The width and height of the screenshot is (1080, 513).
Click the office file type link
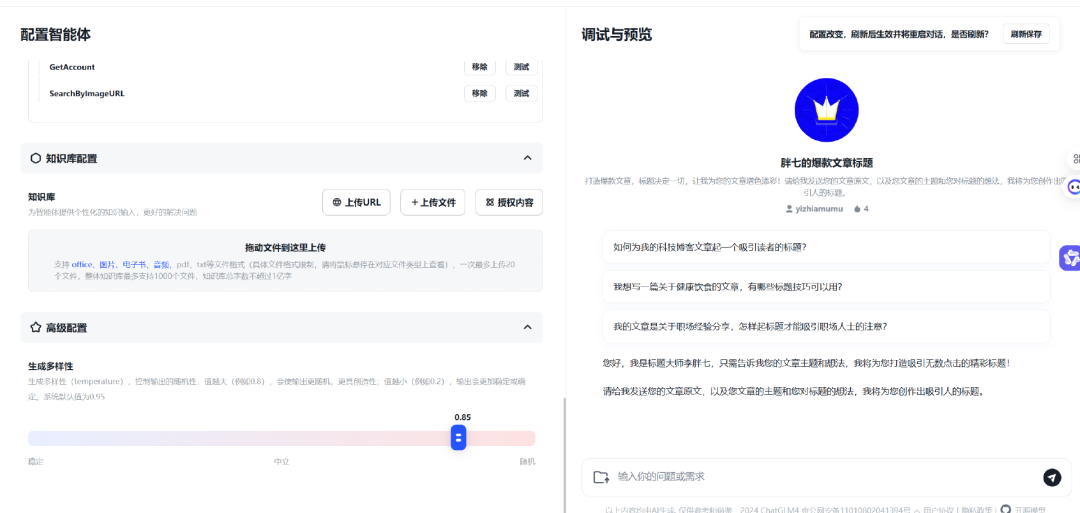[x=83, y=264]
